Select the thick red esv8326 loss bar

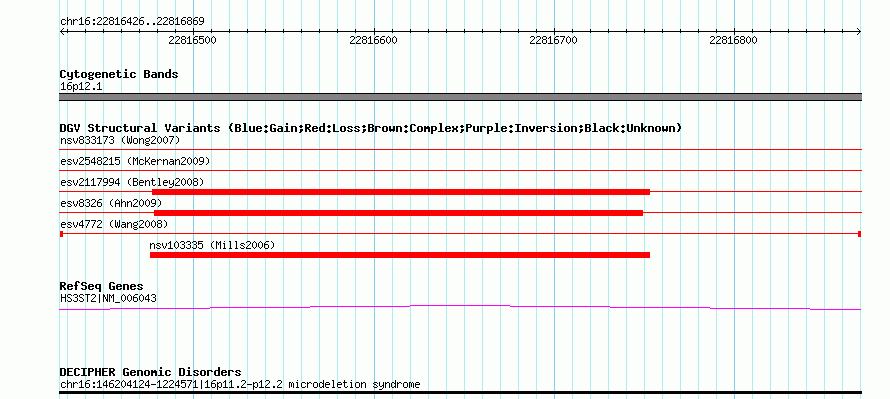(x=398, y=213)
